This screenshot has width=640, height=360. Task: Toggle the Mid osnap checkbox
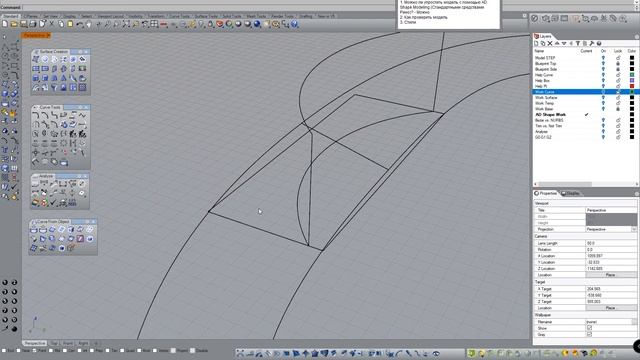pyautogui.click(x=51, y=351)
